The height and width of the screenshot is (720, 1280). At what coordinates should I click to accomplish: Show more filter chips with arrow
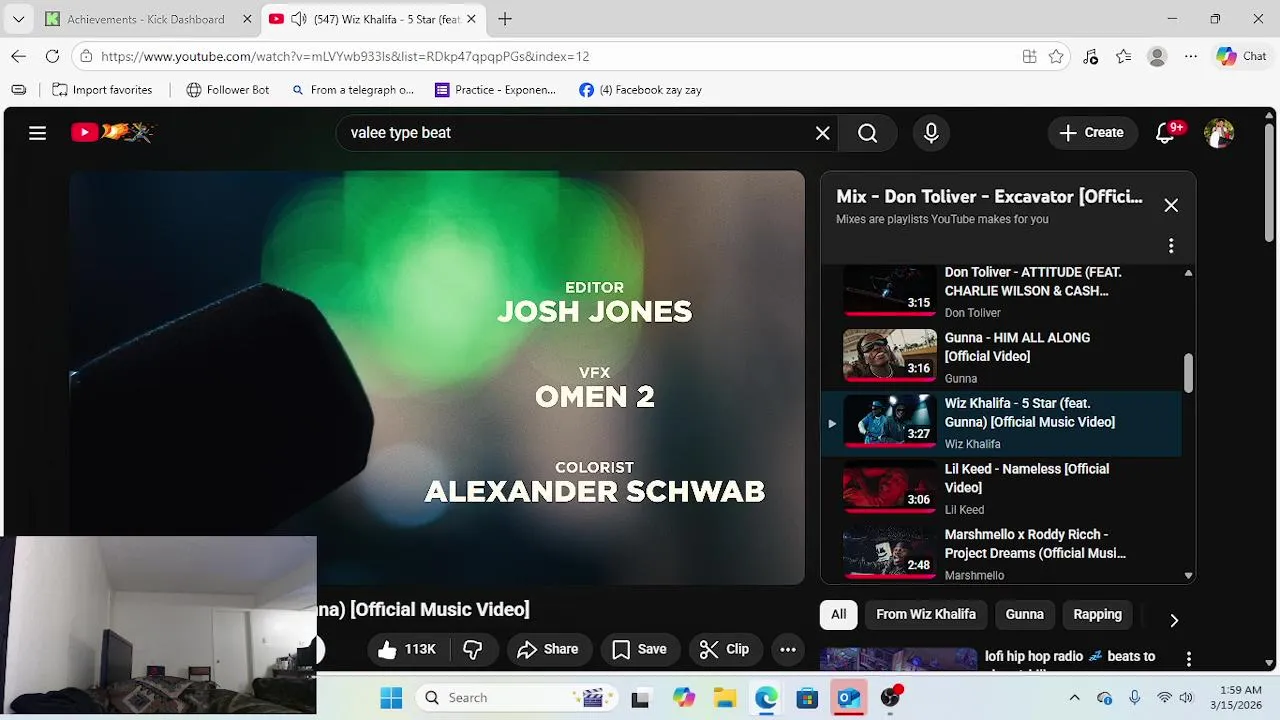[x=1174, y=620]
